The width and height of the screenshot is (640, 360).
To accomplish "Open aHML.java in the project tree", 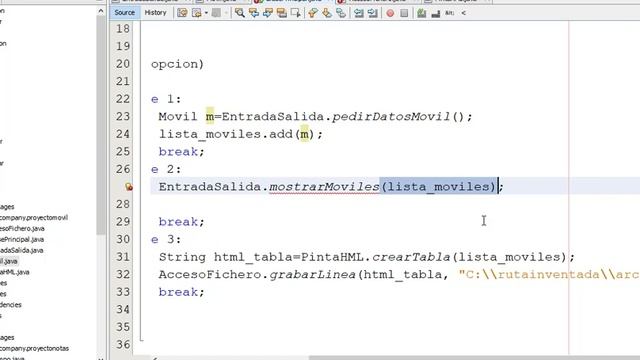I will (x=15, y=272).
